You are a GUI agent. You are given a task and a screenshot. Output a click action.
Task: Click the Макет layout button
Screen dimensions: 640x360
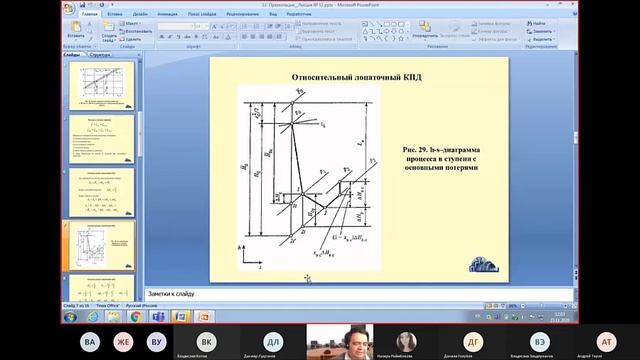[131, 24]
